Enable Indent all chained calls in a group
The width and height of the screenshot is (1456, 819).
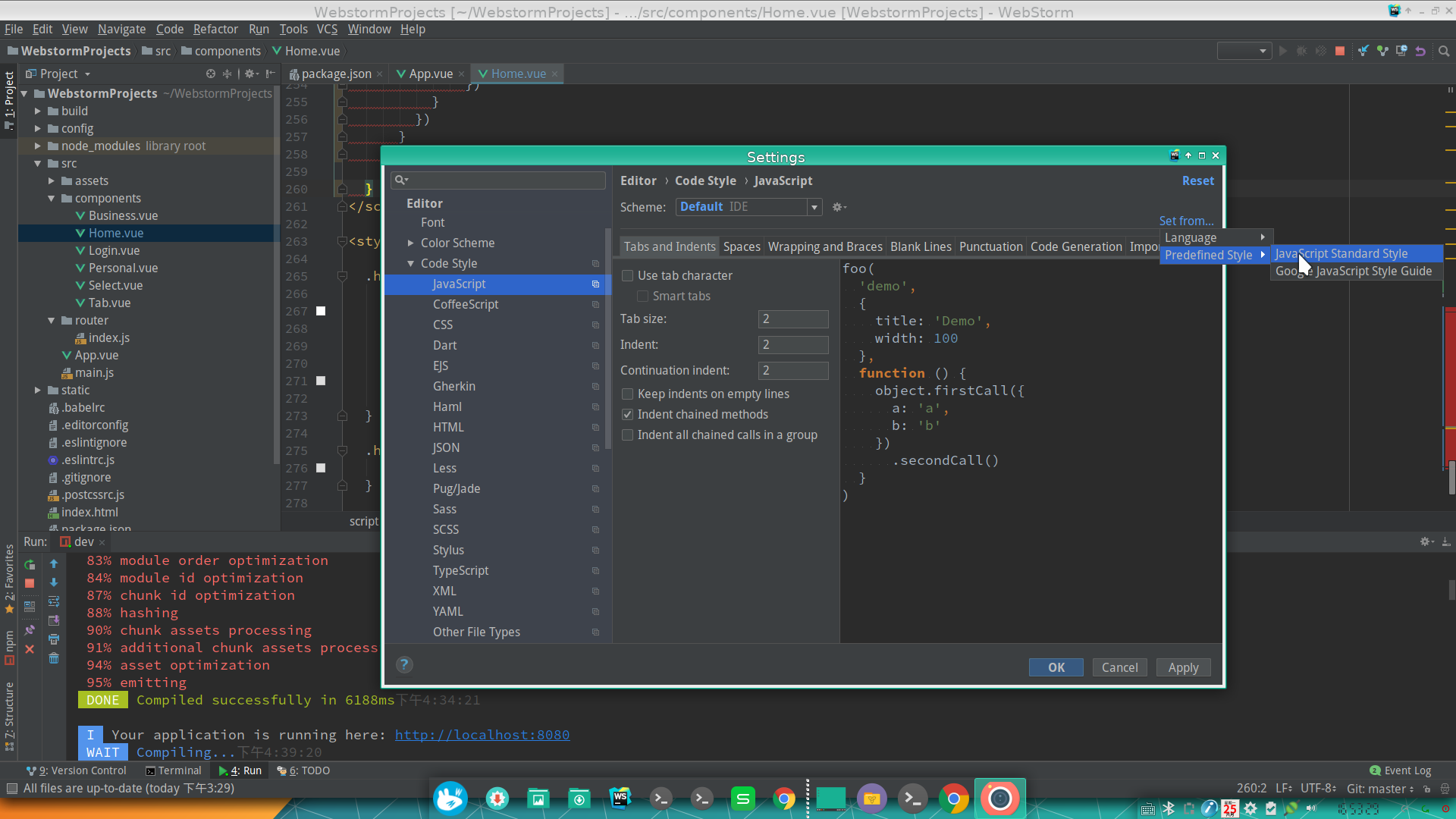(627, 435)
